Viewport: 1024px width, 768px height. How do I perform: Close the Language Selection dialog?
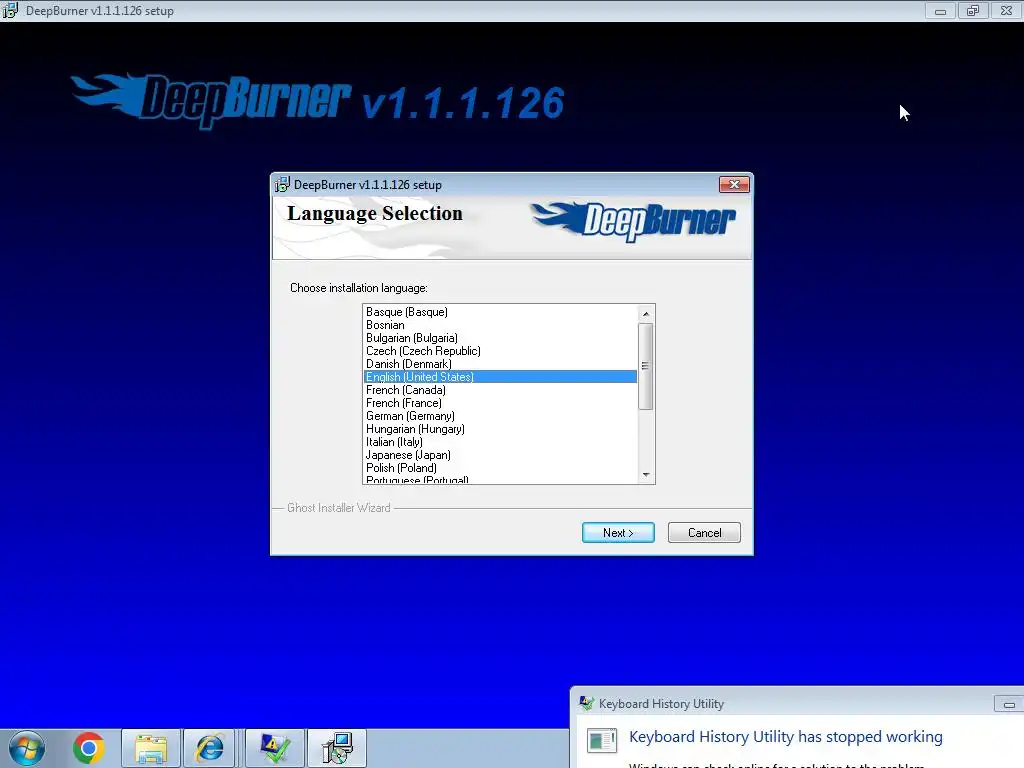[734, 185]
